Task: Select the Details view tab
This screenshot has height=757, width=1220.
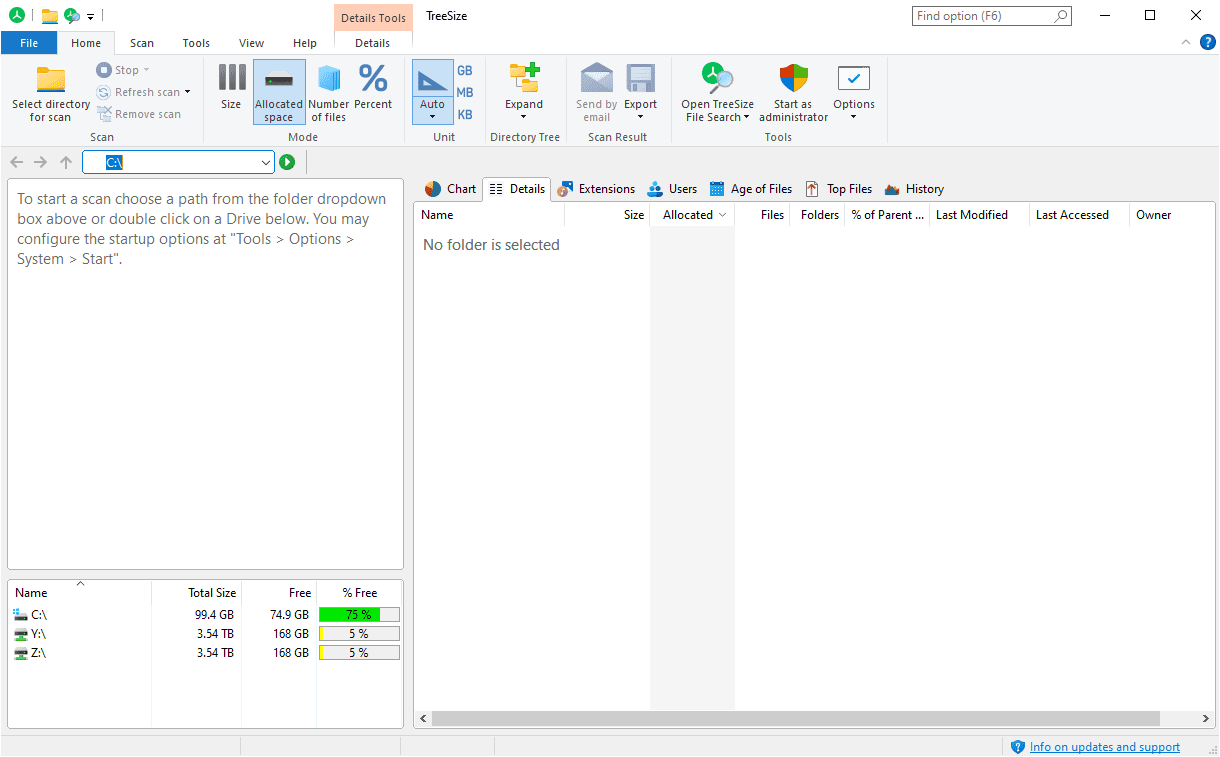Action: click(517, 189)
